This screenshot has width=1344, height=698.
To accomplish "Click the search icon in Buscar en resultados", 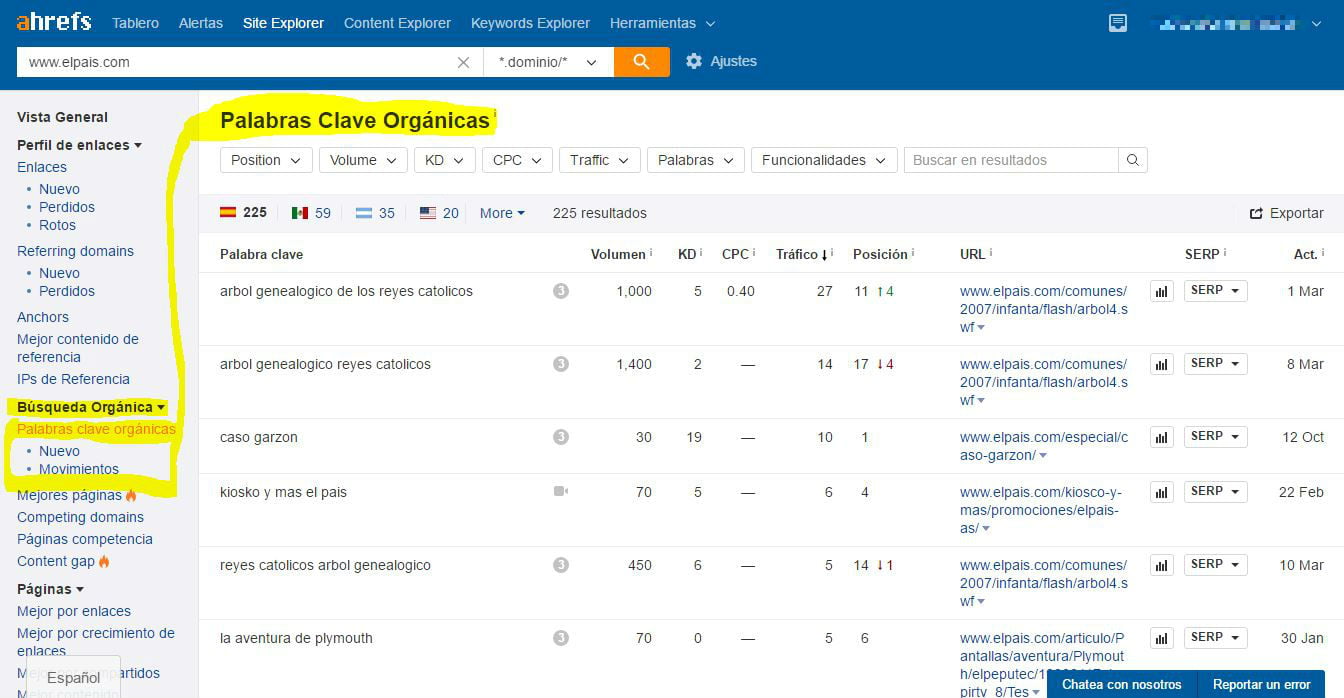I will point(1133,160).
